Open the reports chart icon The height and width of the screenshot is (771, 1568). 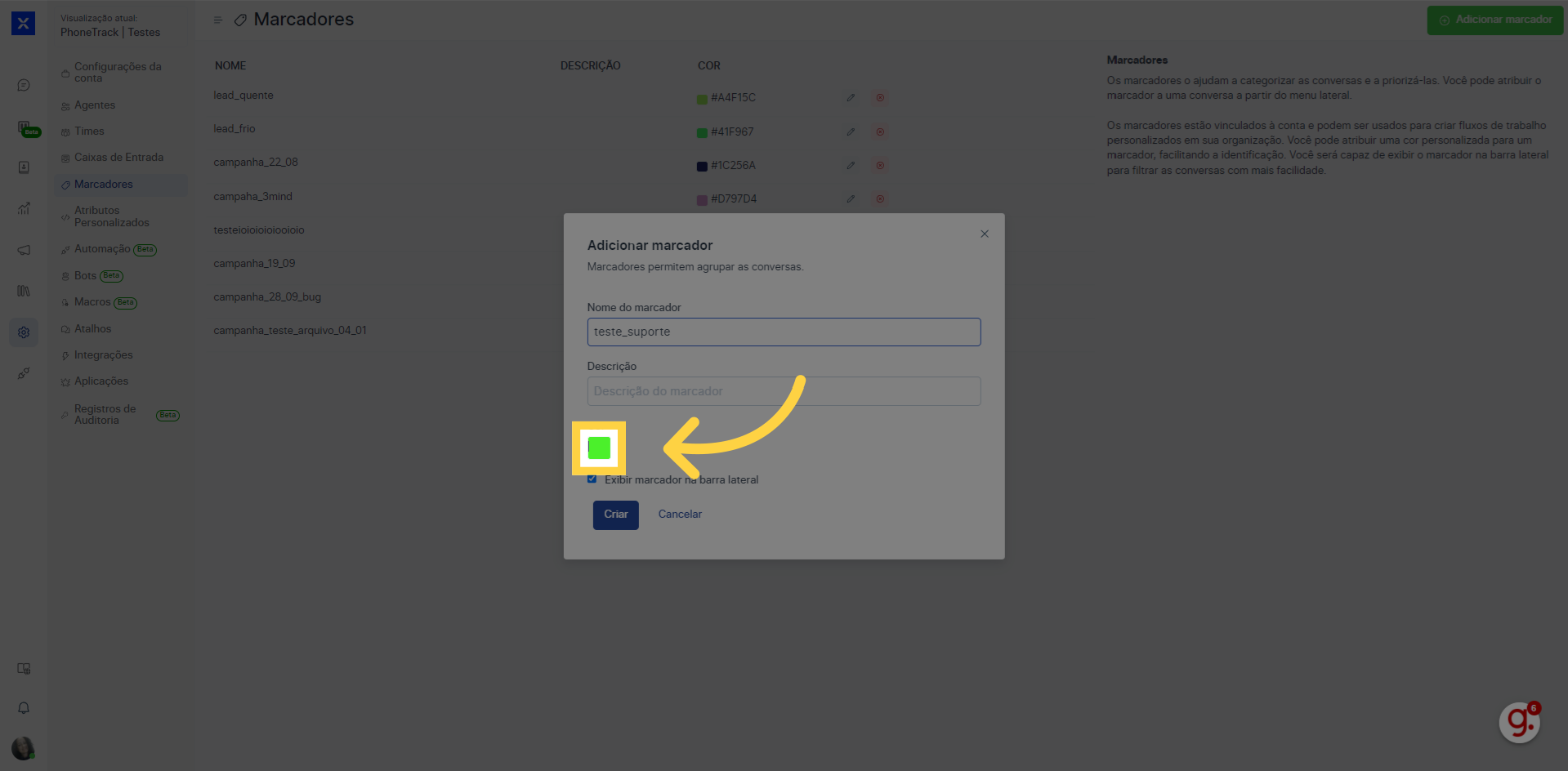(x=24, y=208)
